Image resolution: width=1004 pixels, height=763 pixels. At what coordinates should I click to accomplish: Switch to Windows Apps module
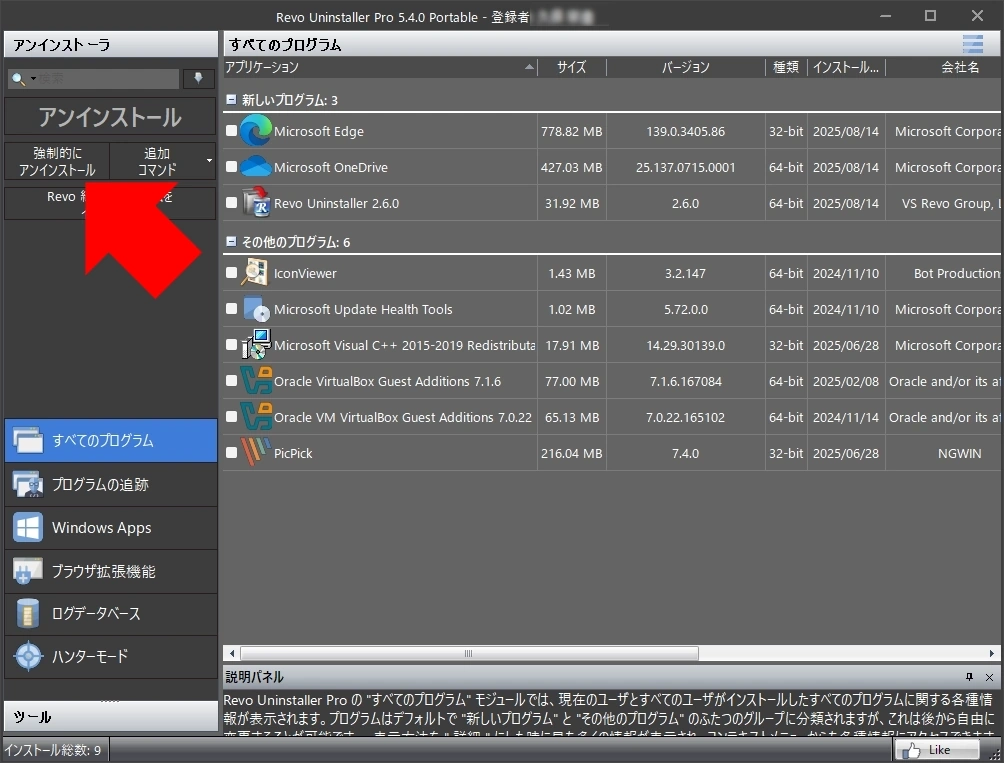[111, 527]
